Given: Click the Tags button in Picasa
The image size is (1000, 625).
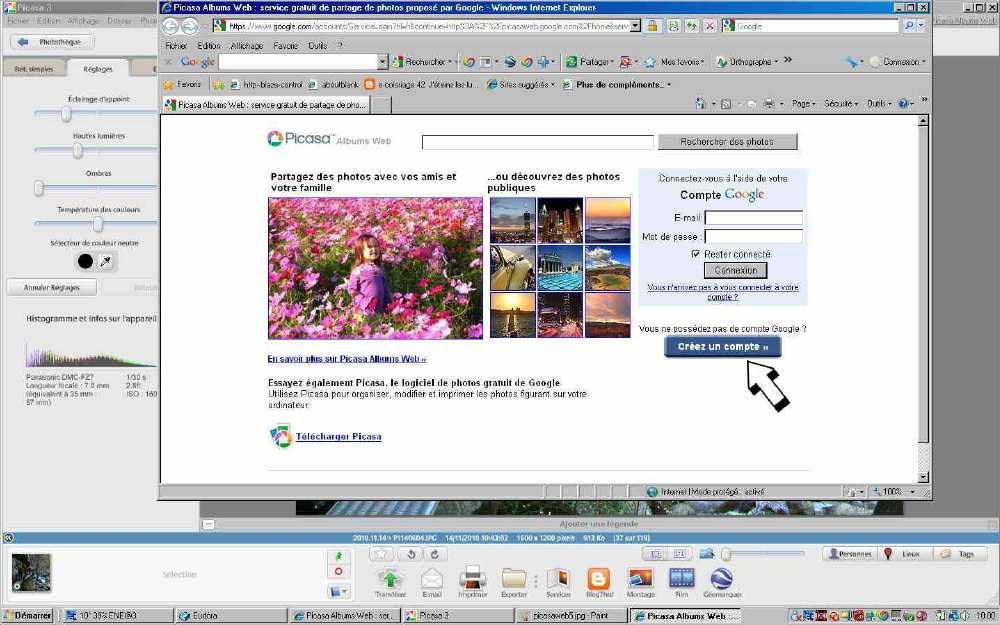Looking at the screenshot, I should click(x=961, y=554).
